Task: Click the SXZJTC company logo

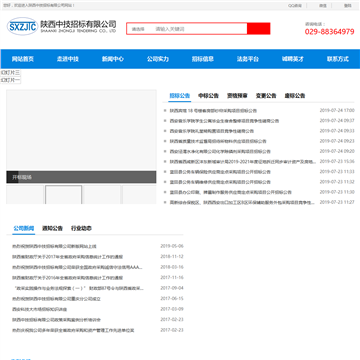Action: 23,26
